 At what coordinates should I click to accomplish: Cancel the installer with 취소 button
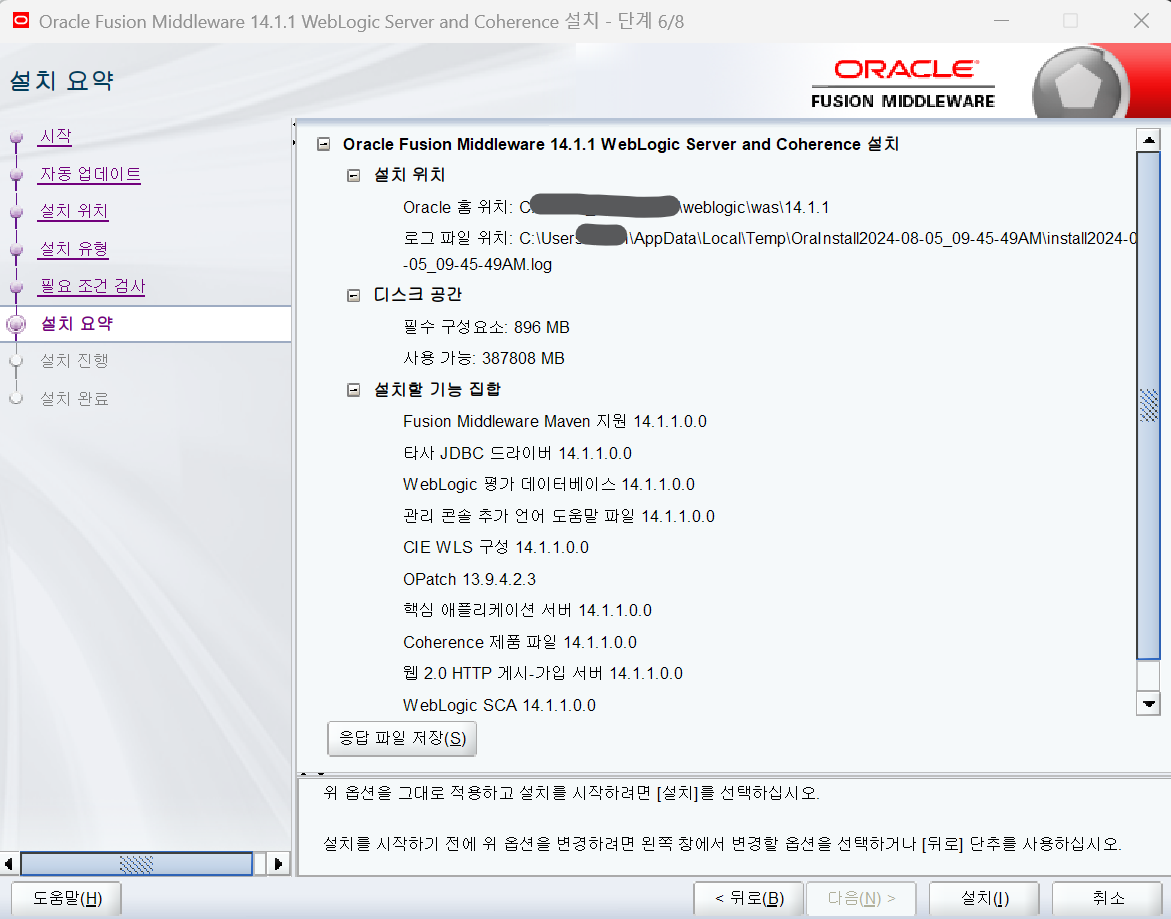1108,898
